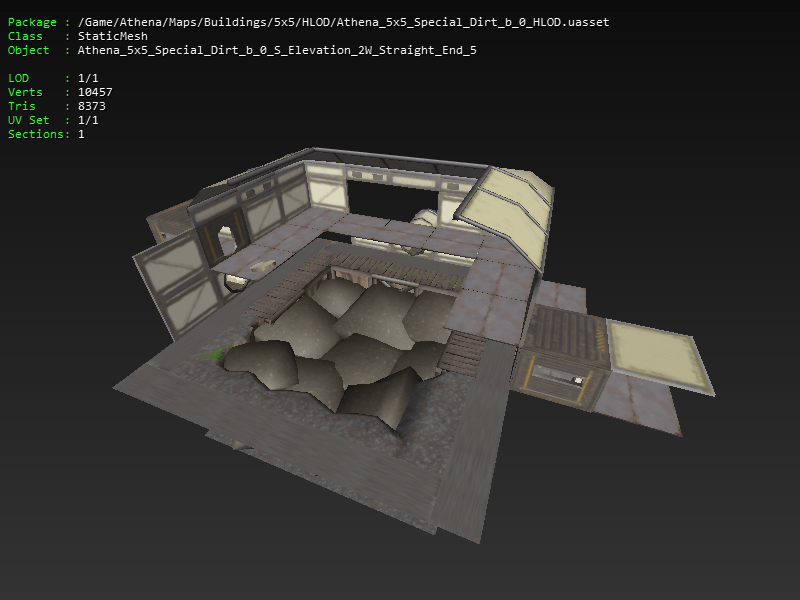Viewport: 800px width, 600px height.
Task: Click the 'Class' label
Action: [25, 36]
